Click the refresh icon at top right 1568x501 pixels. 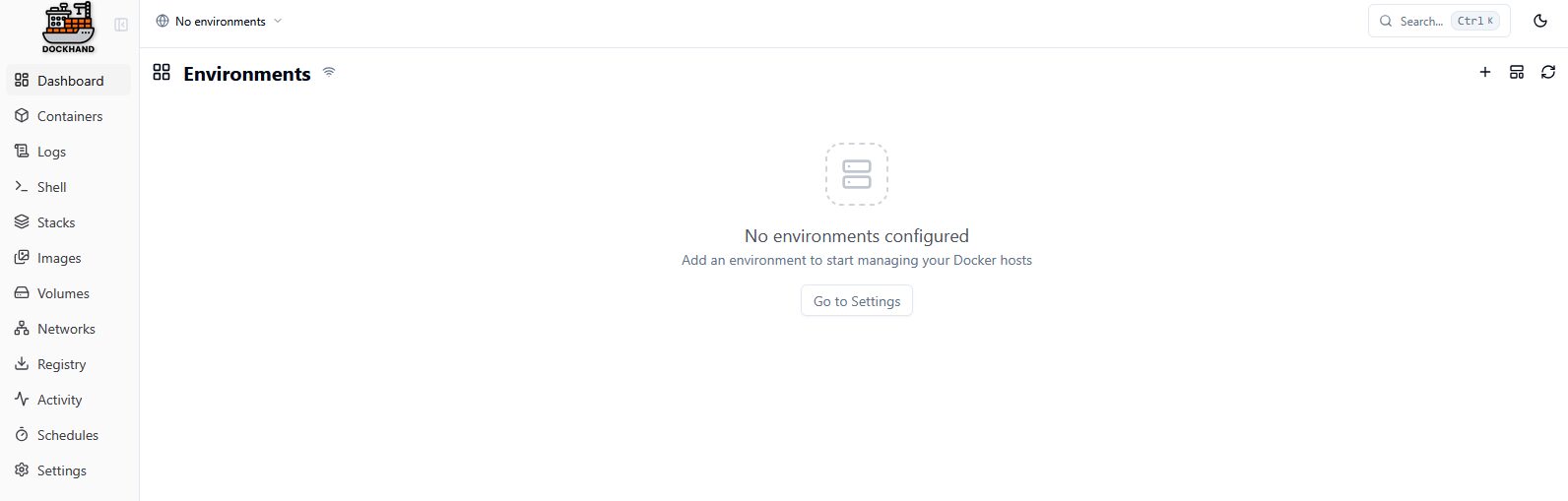(x=1548, y=72)
